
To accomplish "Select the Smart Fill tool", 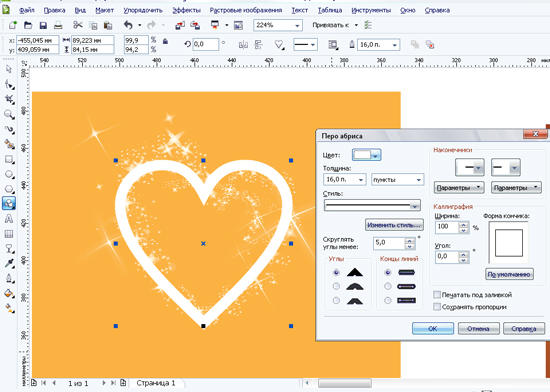I will click(9, 144).
